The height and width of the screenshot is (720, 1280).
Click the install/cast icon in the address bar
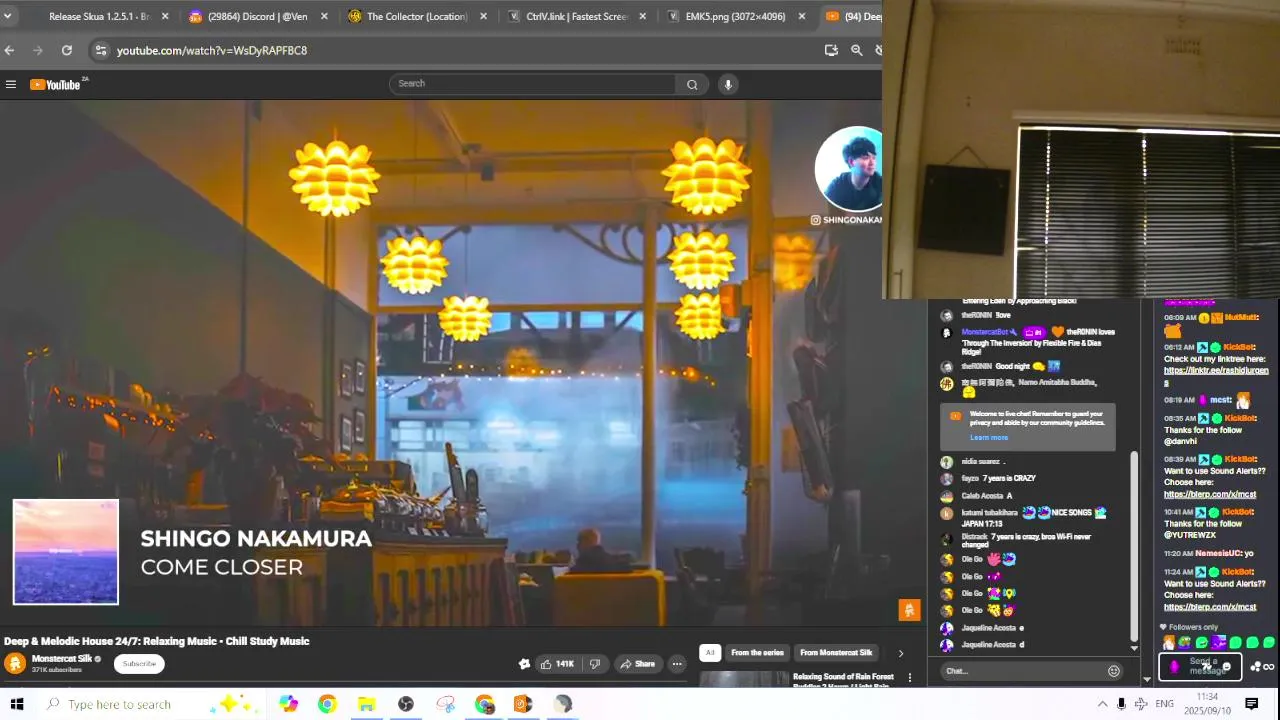[x=831, y=50]
